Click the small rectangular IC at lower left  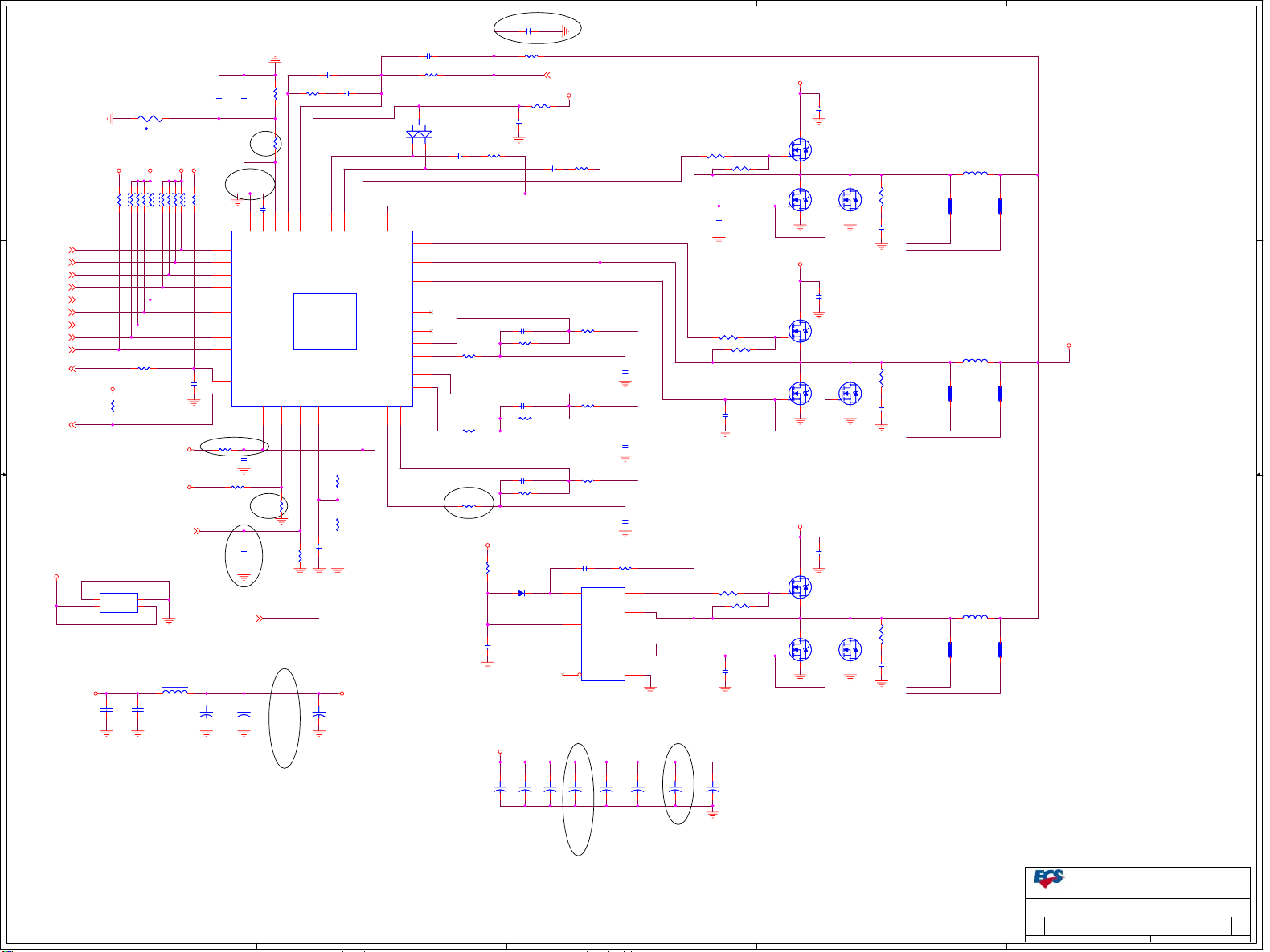tap(118, 603)
